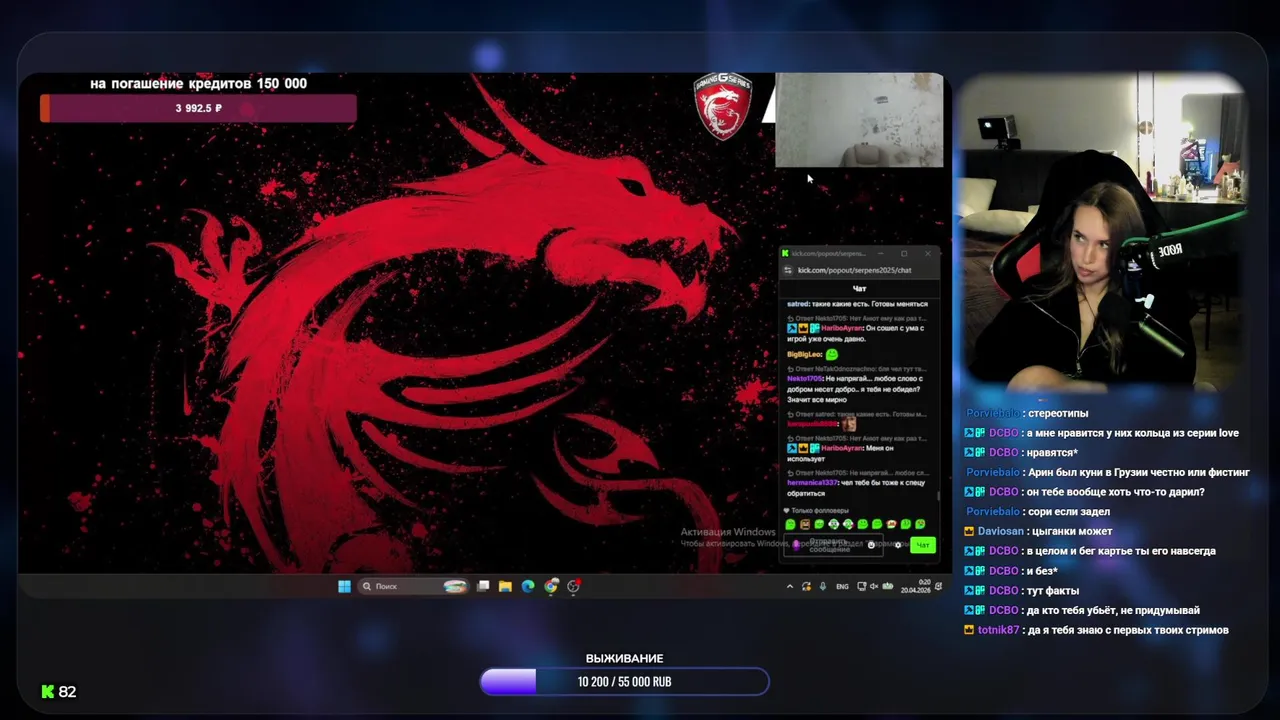Click Porviebalo's message сори если задел
This screenshot has height=720, width=1280.
pyautogui.click(x=1069, y=512)
